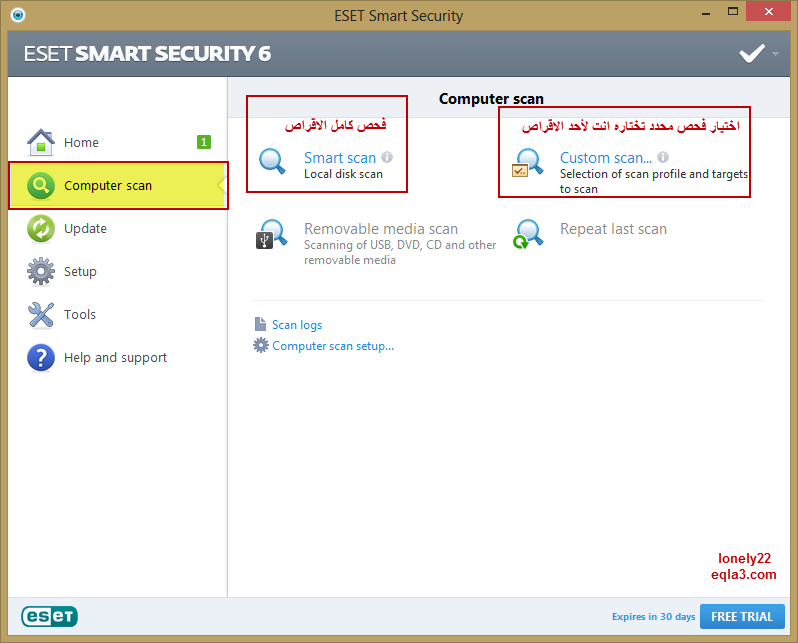Image resolution: width=798 pixels, height=643 pixels.
Task: Select Update in the sidebar menu
Action: point(118,229)
